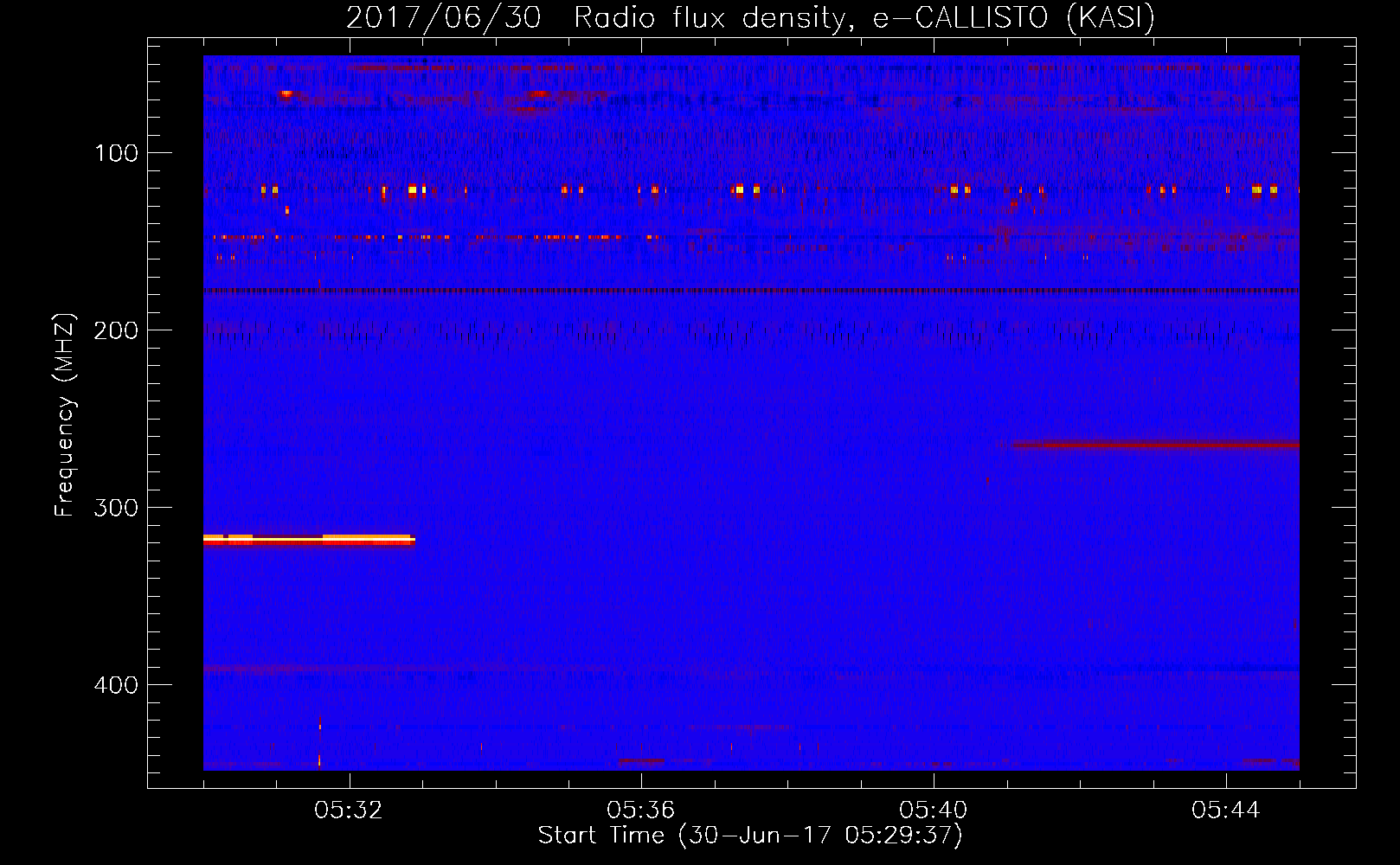Click the 100 MHz frequency tick label
Image resolution: width=1400 pixels, height=865 pixels.
tap(117, 153)
